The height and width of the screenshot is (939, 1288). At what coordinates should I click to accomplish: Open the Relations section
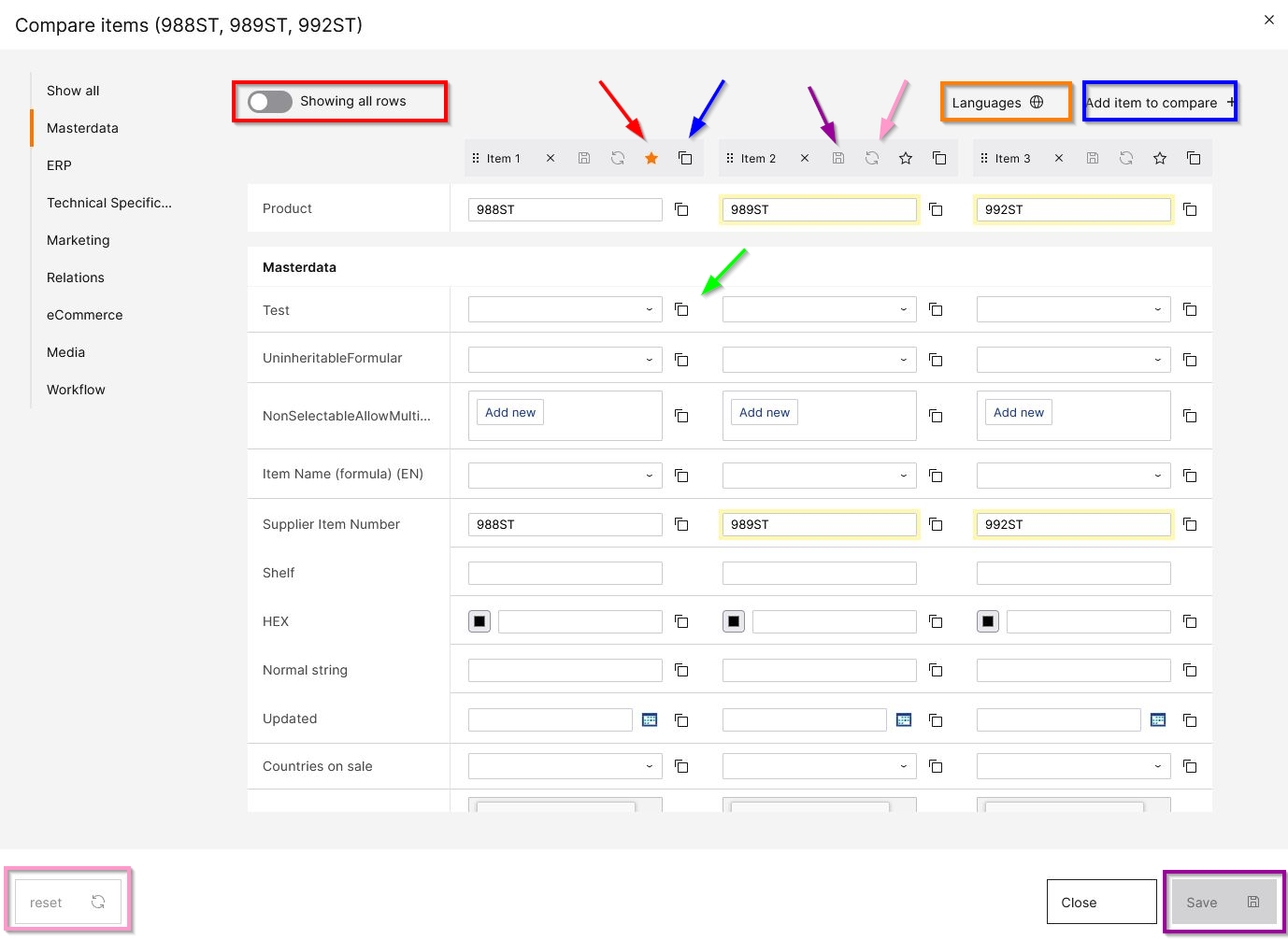click(x=76, y=277)
